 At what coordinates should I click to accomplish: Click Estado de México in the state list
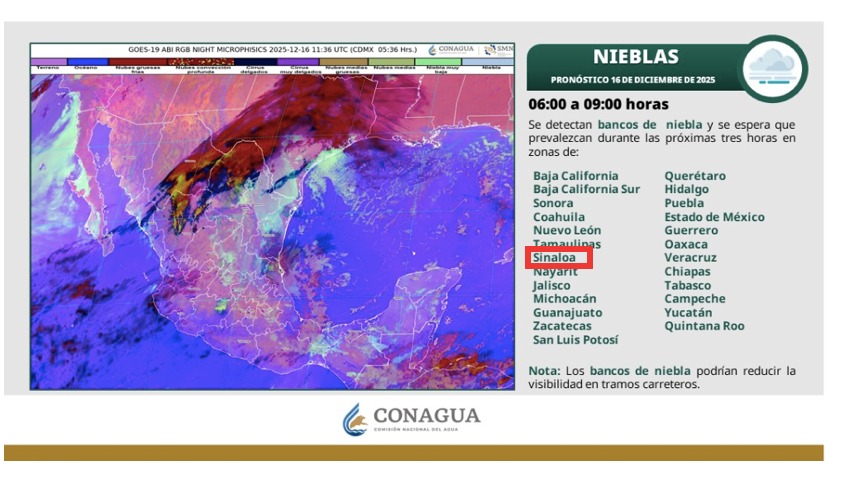click(x=714, y=217)
